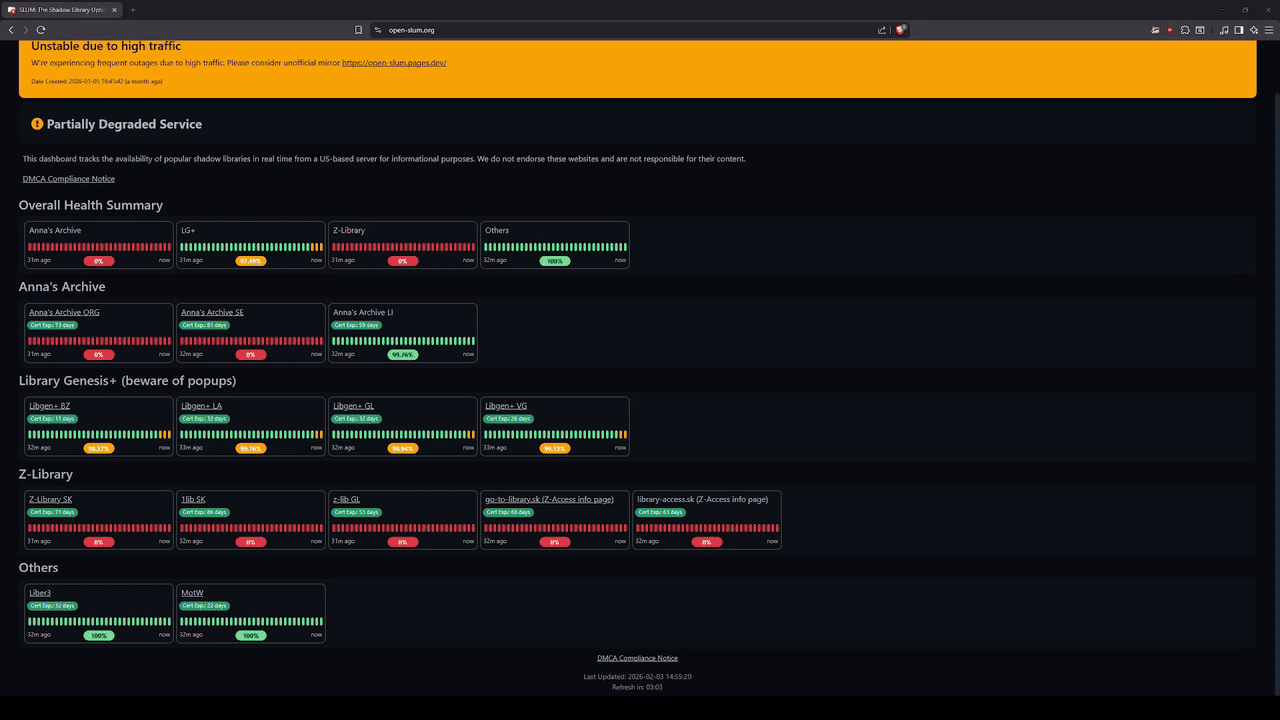This screenshot has height=720, width=1280.
Task: Click the Partially Degraded Service warning icon
Action: [37, 124]
